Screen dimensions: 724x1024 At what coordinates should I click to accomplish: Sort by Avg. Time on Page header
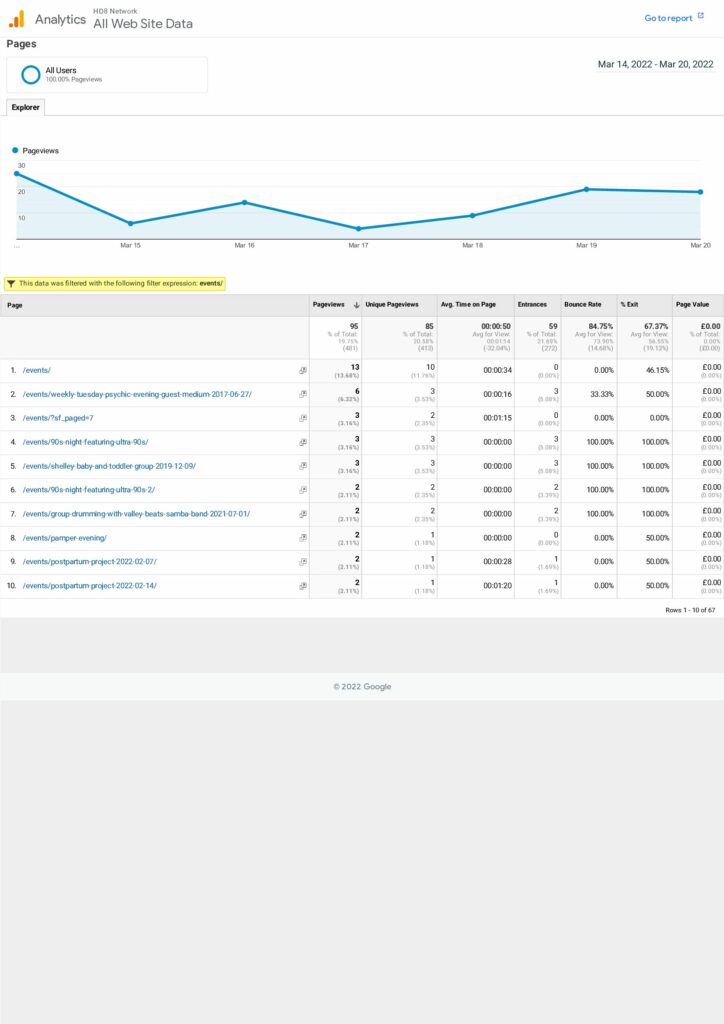pyautogui.click(x=468, y=304)
